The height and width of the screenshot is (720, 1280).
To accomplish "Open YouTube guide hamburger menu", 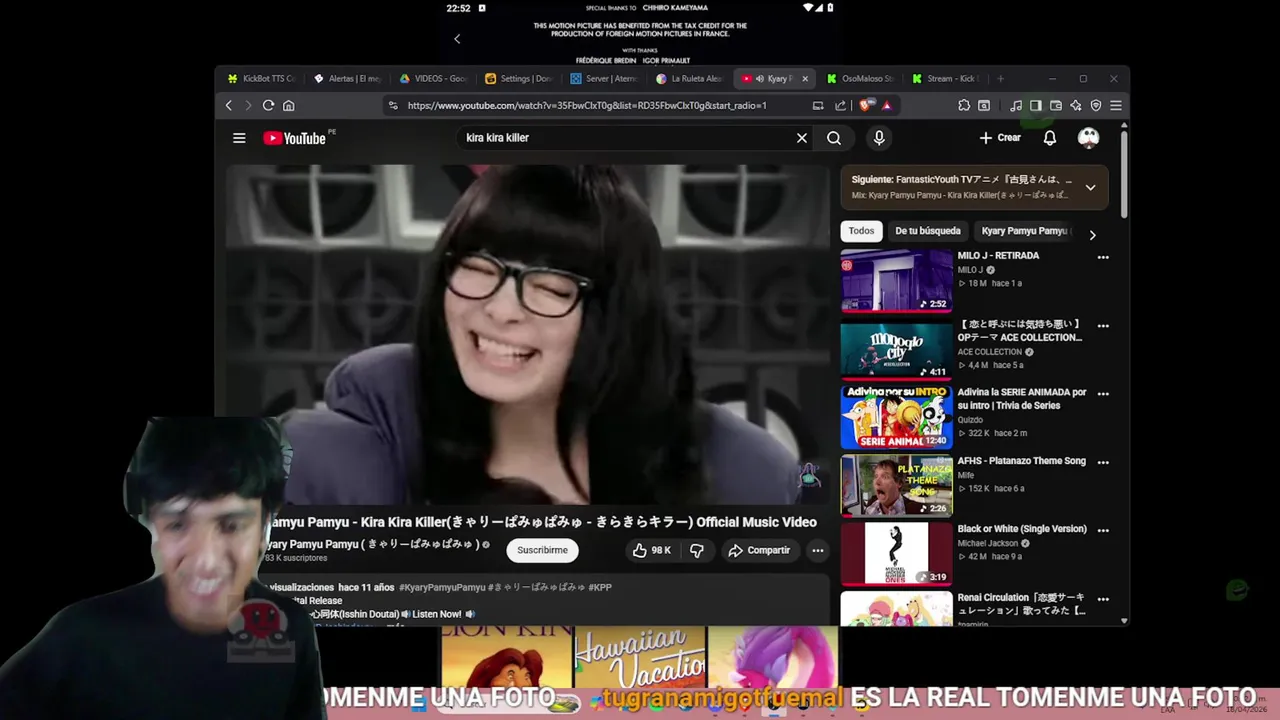I will coord(239,138).
